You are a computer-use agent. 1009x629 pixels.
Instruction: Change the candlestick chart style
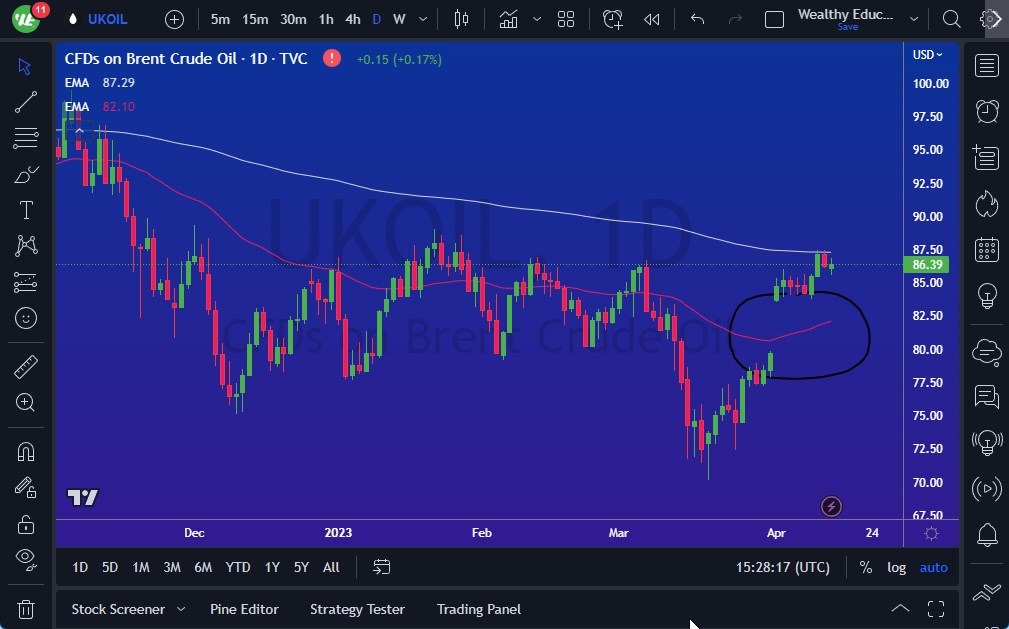[461, 19]
